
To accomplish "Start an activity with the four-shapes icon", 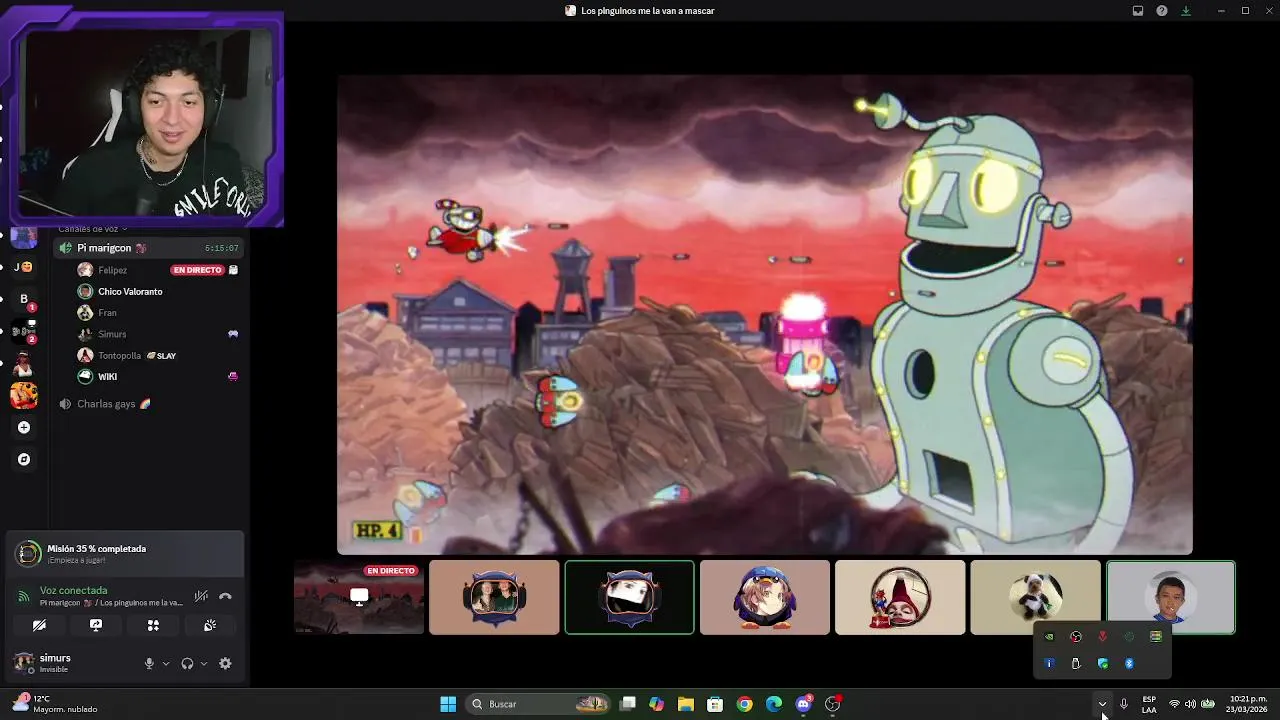I will tap(153, 625).
